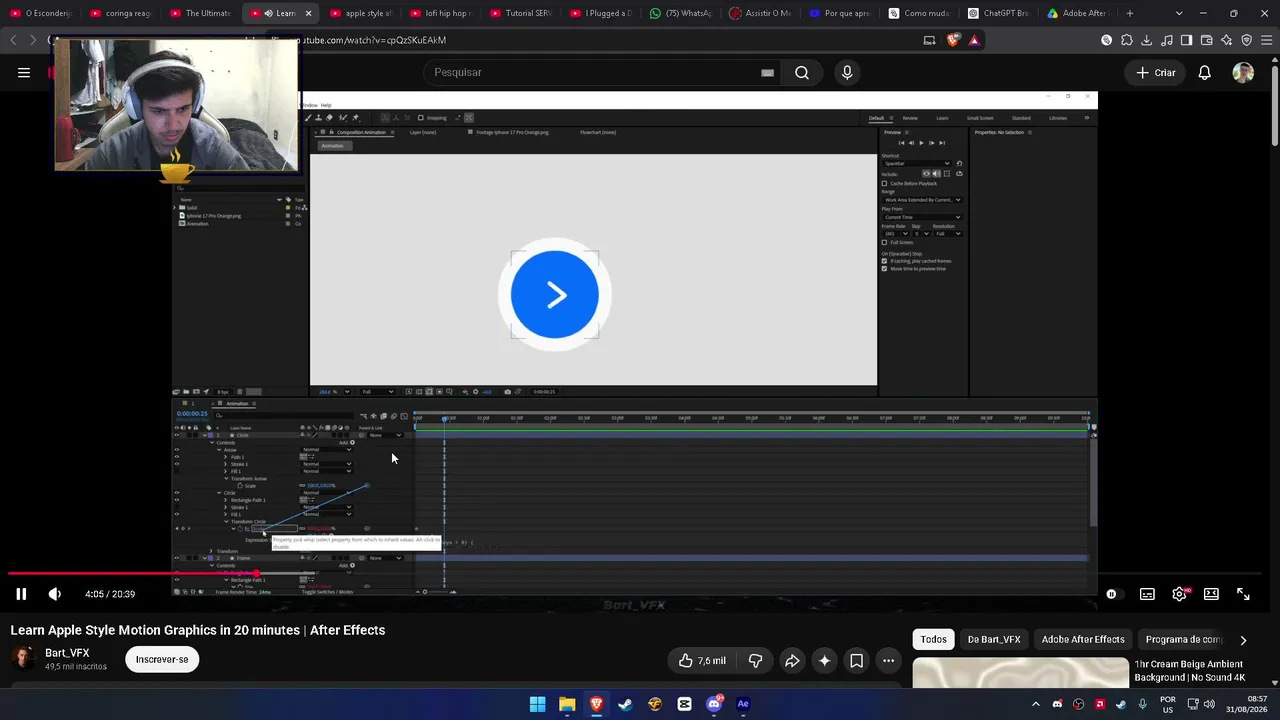The height and width of the screenshot is (720, 1280).
Task: Open the browser extensions puzzle icon
Action: (1126, 40)
